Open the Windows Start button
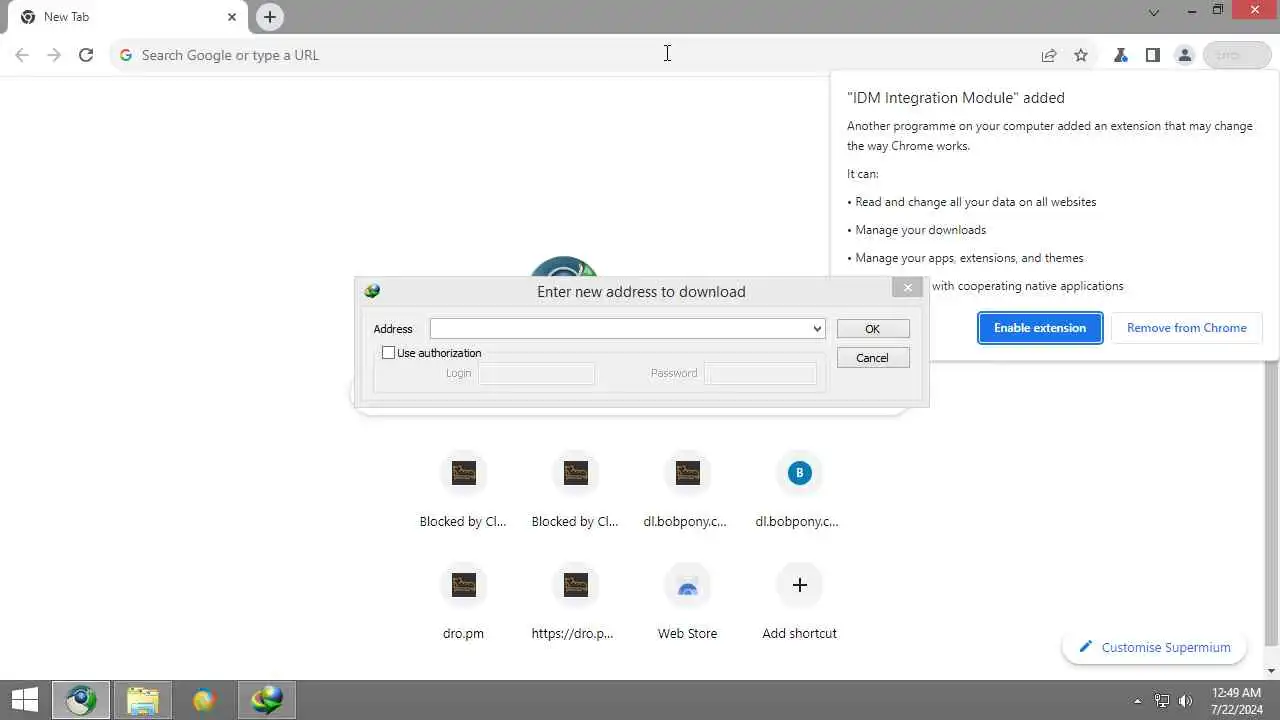Screen dimensions: 1280x720 (x=25, y=700)
